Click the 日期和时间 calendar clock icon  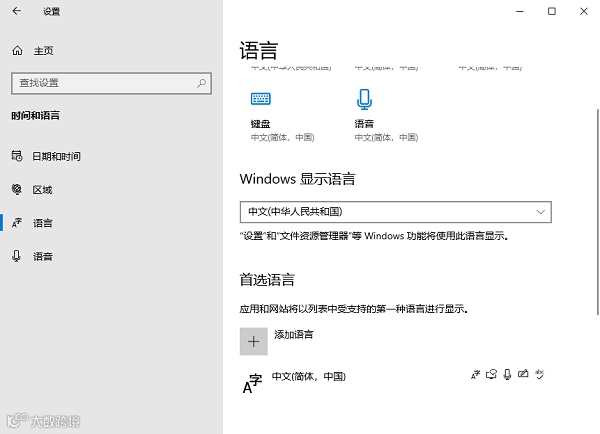pyautogui.click(x=17, y=156)
